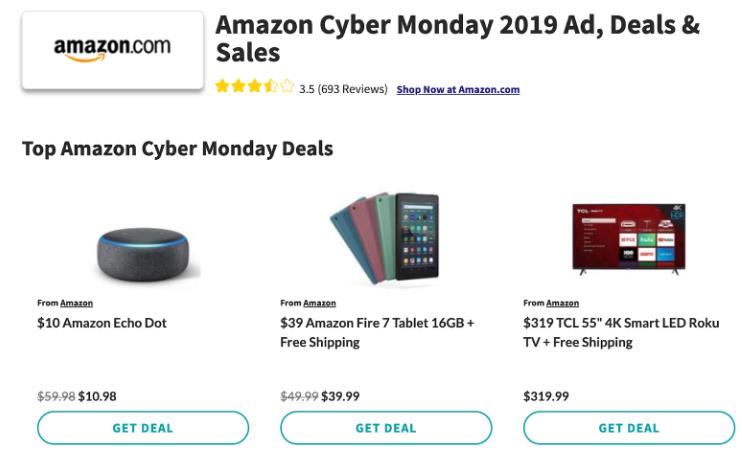Click the 3.5 (693 Reviews) rating text
This screenshot has height=454, width=742.
343,89
